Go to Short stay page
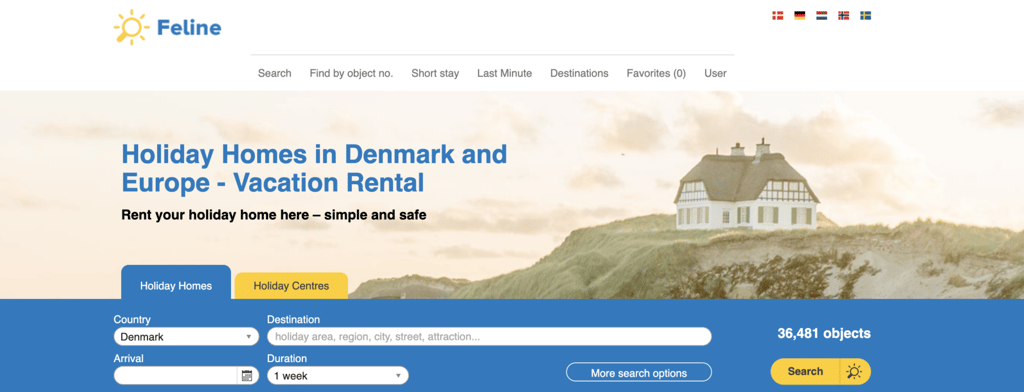1024x392 pixels. click(x=435, y=73)
